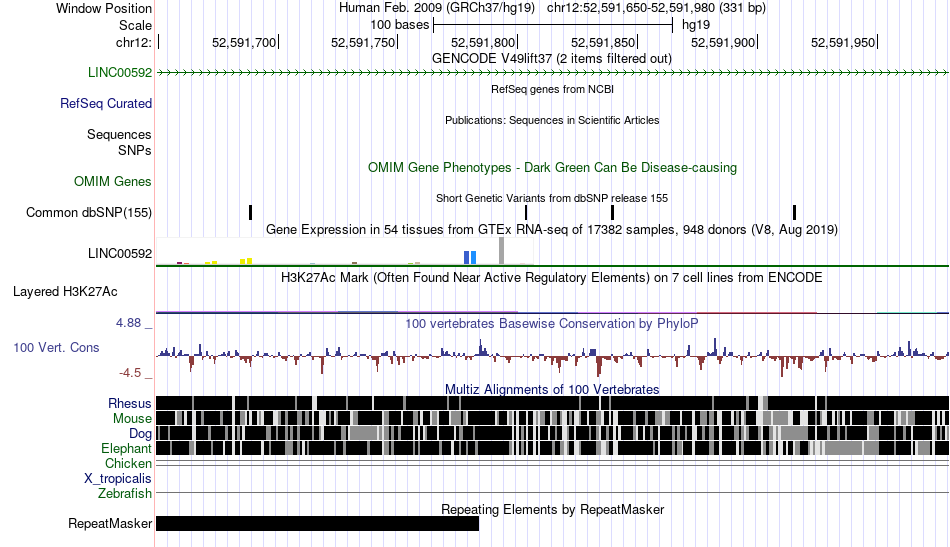
Task: Click the H3K27Ac Mark ENCODE track title
Action: 552,278
